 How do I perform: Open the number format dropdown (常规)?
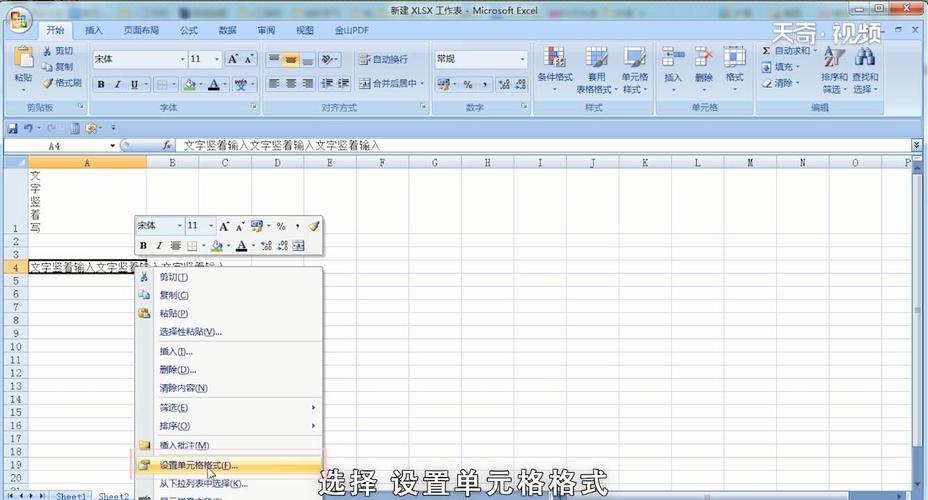[522, 59]
